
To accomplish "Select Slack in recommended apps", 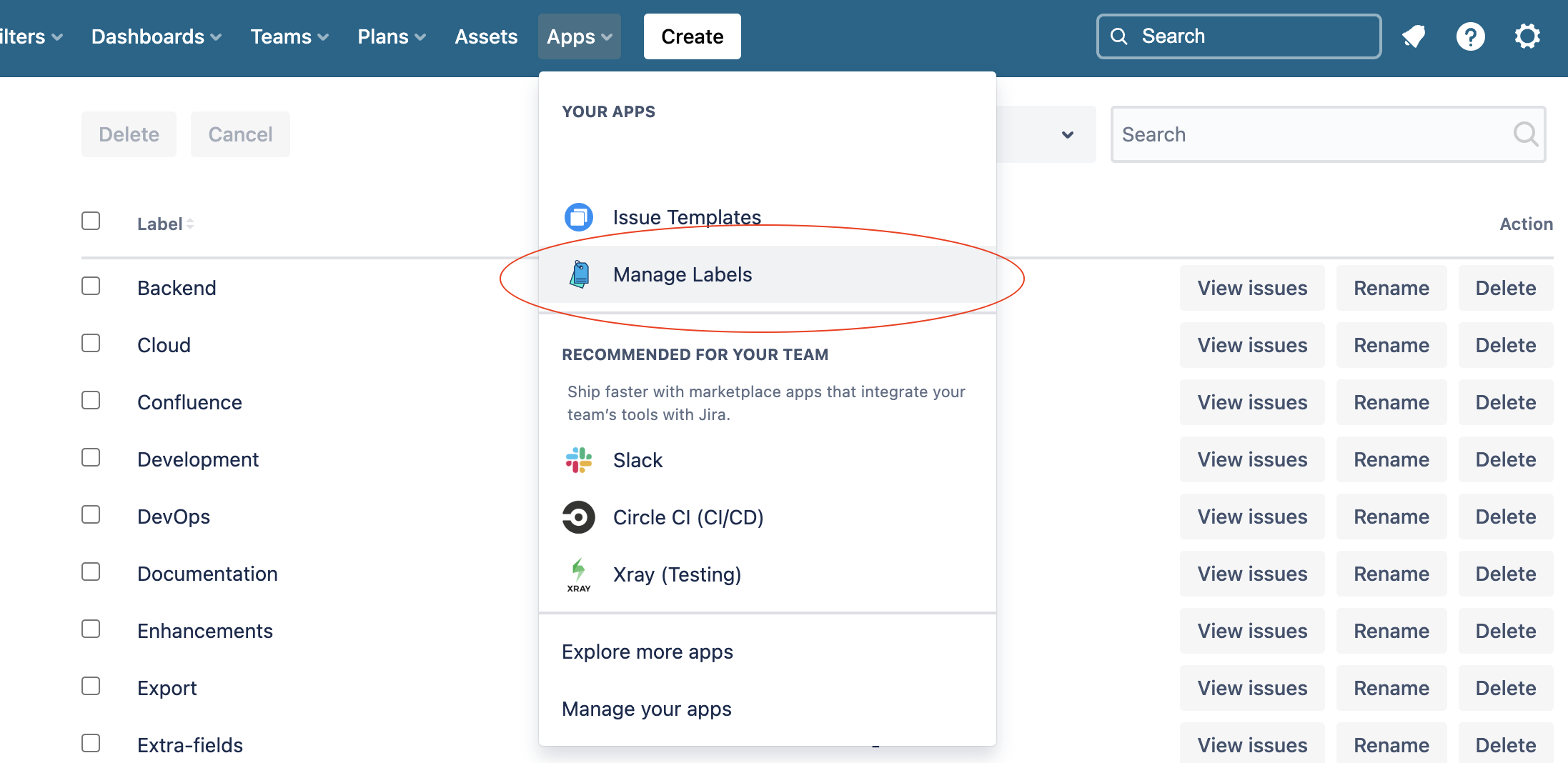I will click(768, 460).
